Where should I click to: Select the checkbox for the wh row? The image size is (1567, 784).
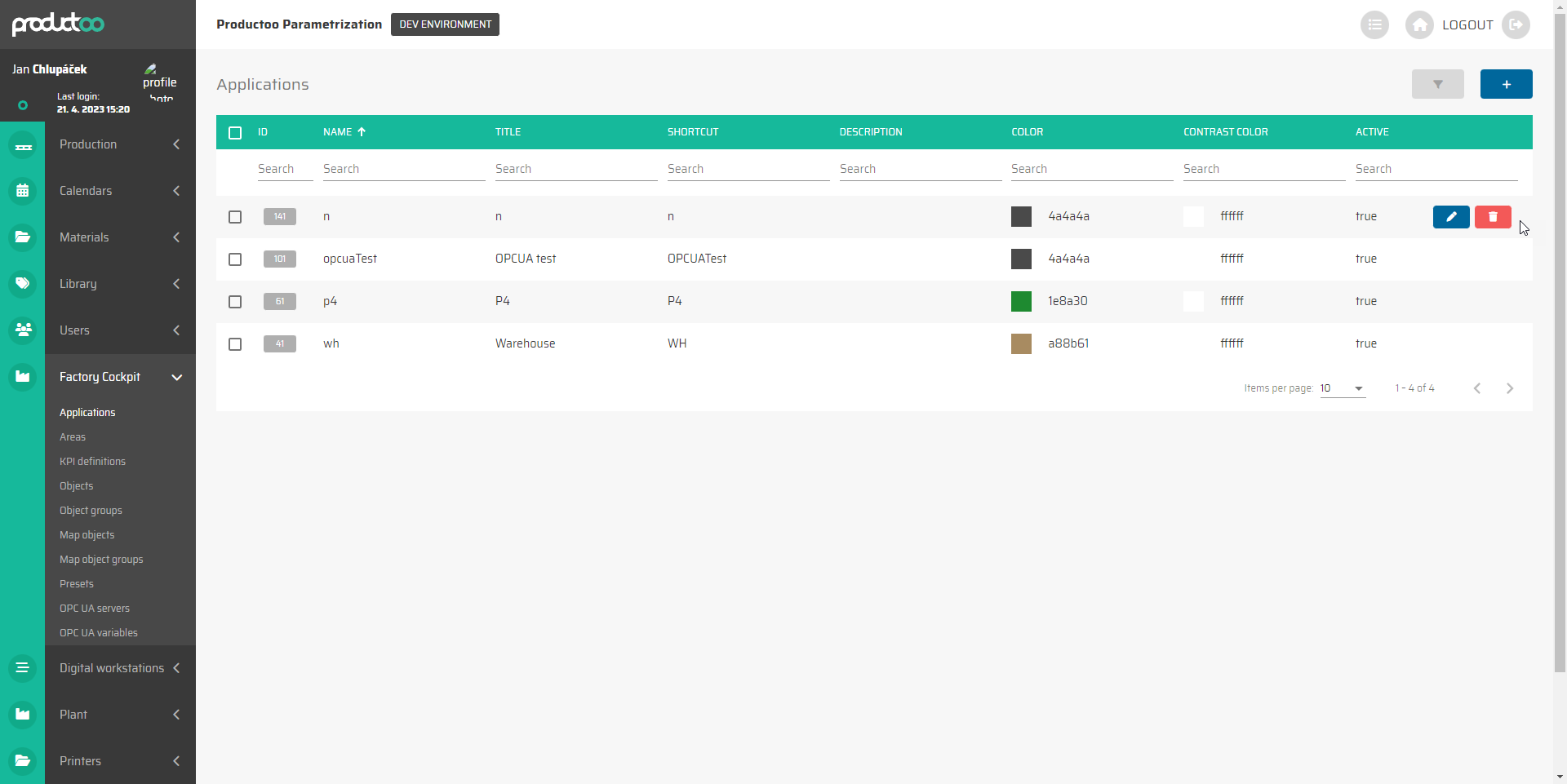(235, 344)
